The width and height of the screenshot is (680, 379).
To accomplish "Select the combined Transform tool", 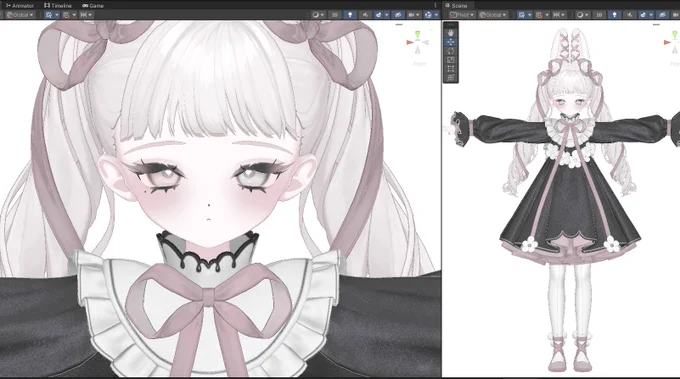I will [451, 78].
